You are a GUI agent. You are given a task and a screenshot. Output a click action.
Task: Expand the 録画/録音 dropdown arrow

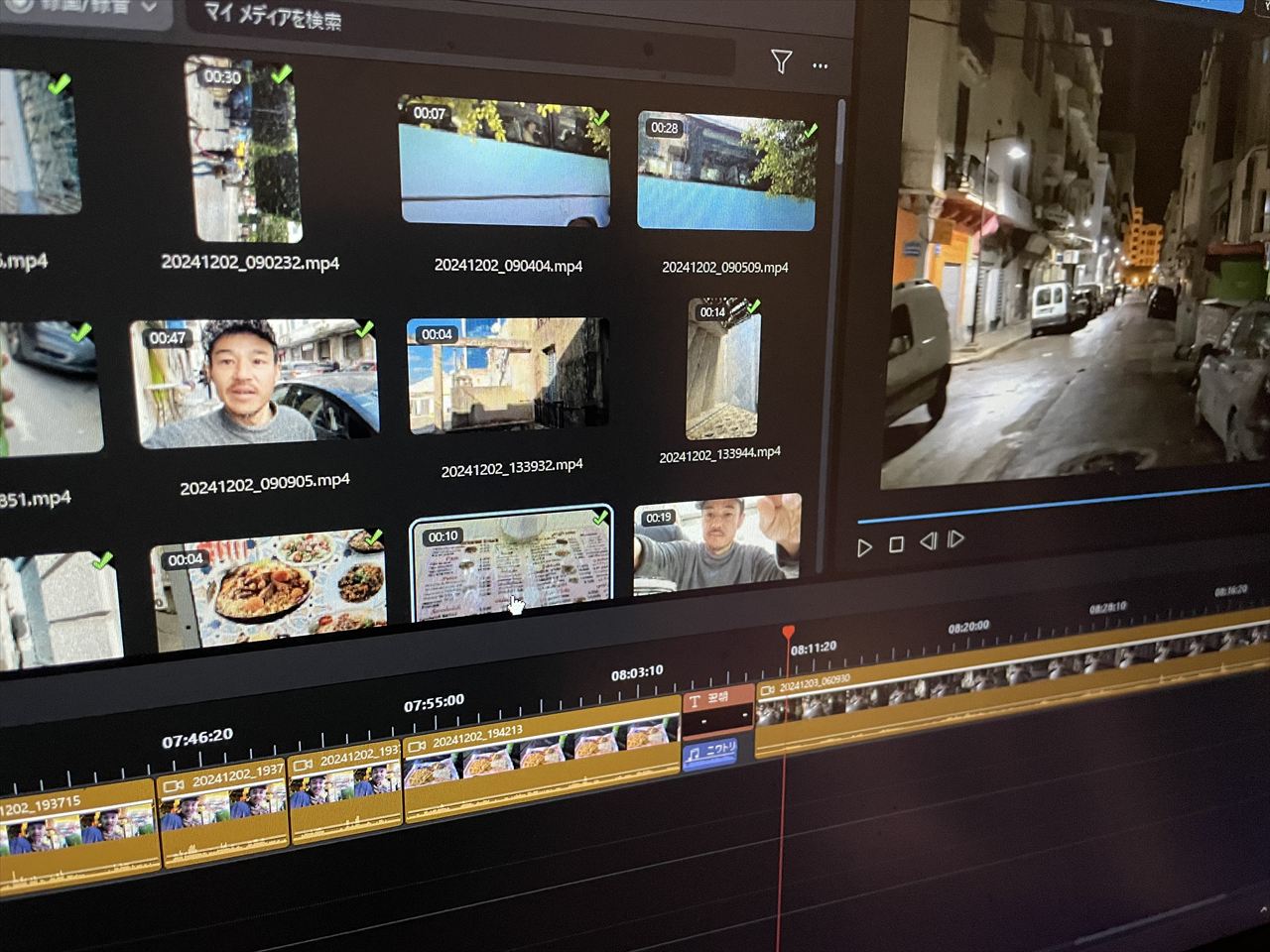pyautogui.click(x=149, y=7)
